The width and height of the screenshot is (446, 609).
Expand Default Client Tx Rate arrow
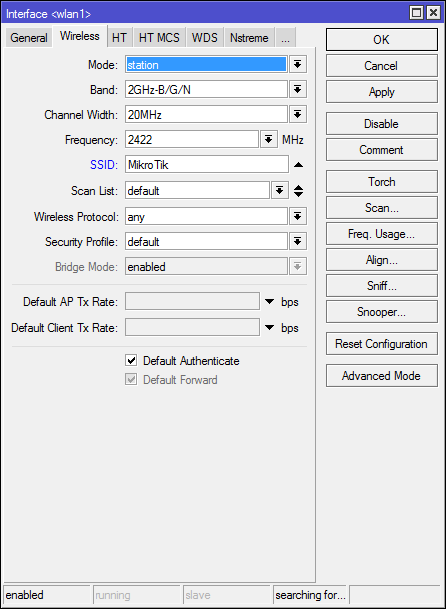pyautogui.click(x=269, y=327)
